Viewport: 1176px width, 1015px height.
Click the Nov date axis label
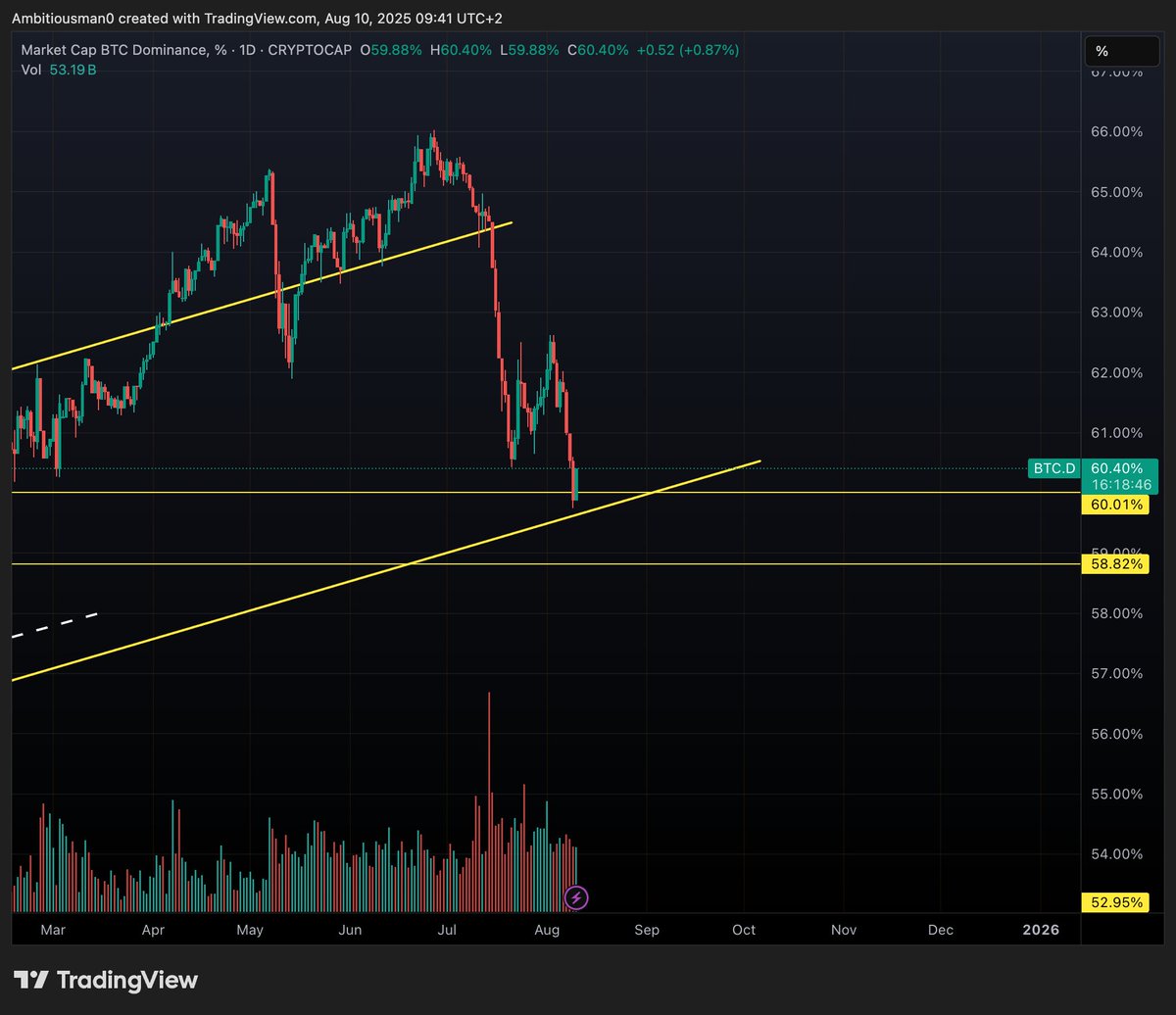(x=842, y=930)
